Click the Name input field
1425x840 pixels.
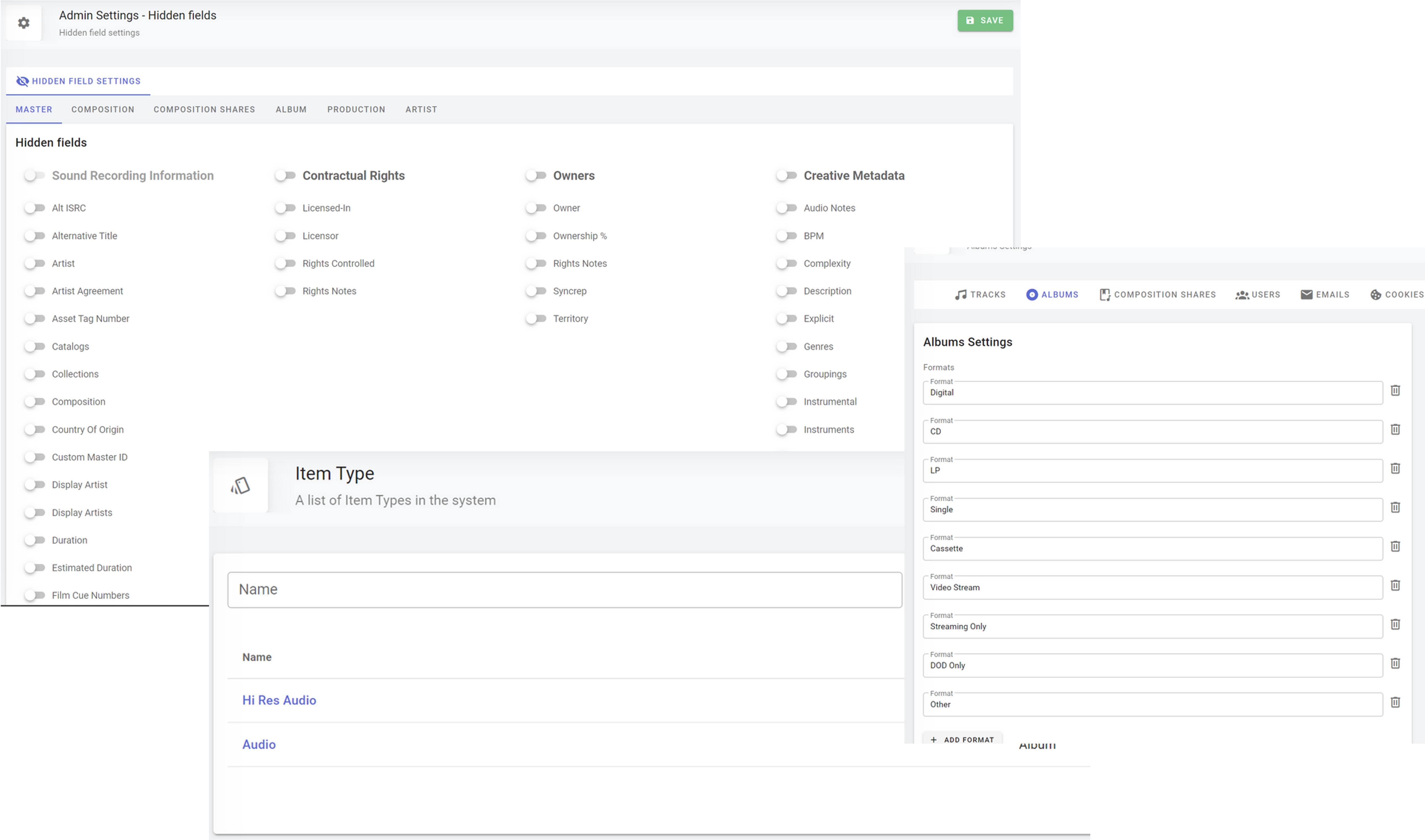pos(564,590)
